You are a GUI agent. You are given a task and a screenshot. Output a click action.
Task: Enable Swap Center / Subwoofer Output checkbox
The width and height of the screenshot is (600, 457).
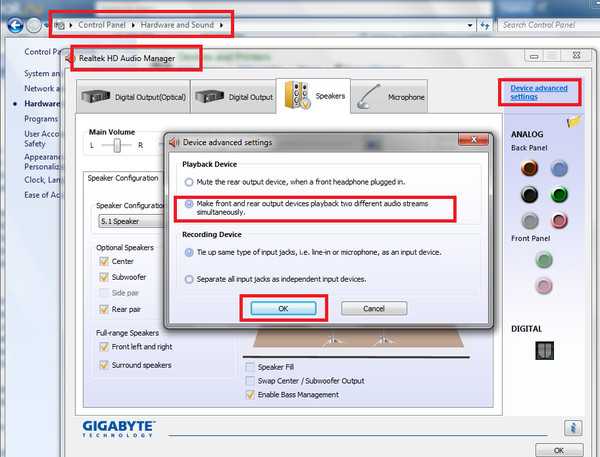coord(249,381)
